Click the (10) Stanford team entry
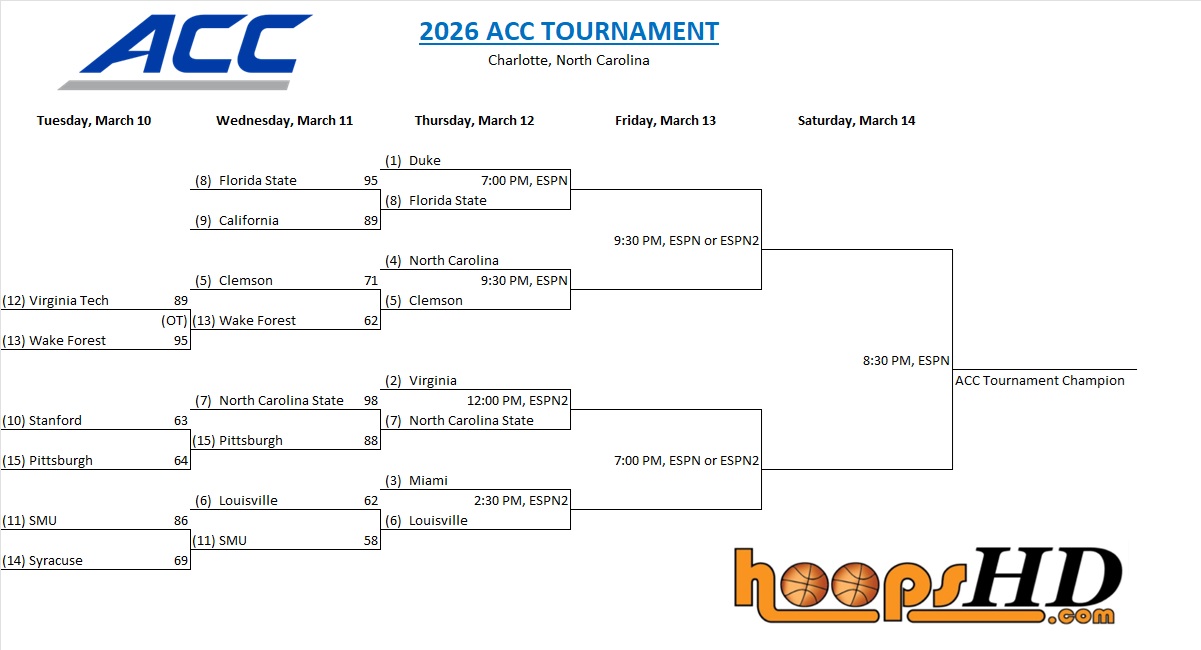1201x650 pixels. click(x=43, y=420)
